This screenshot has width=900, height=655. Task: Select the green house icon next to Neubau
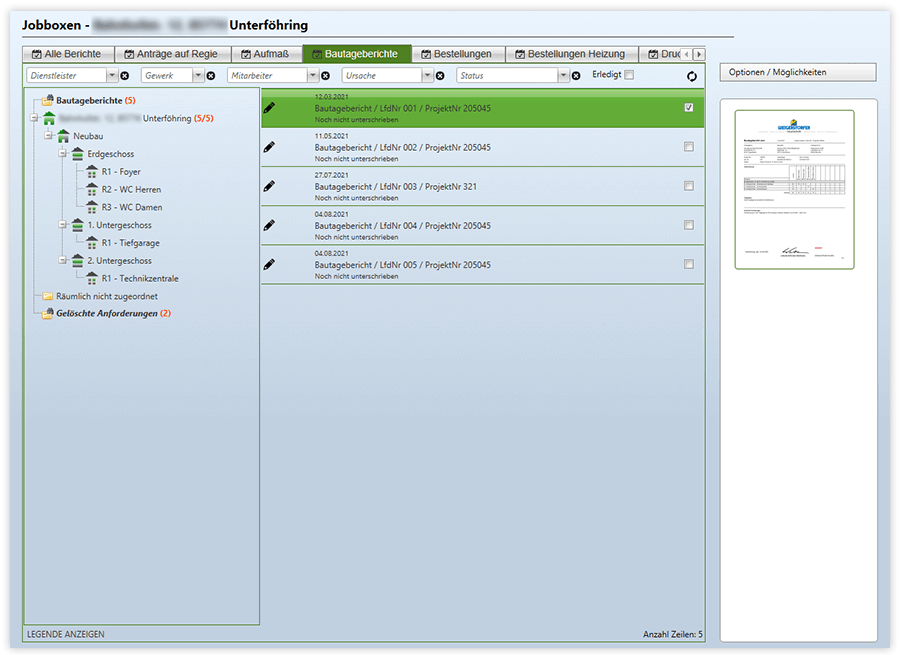[63, 136]
